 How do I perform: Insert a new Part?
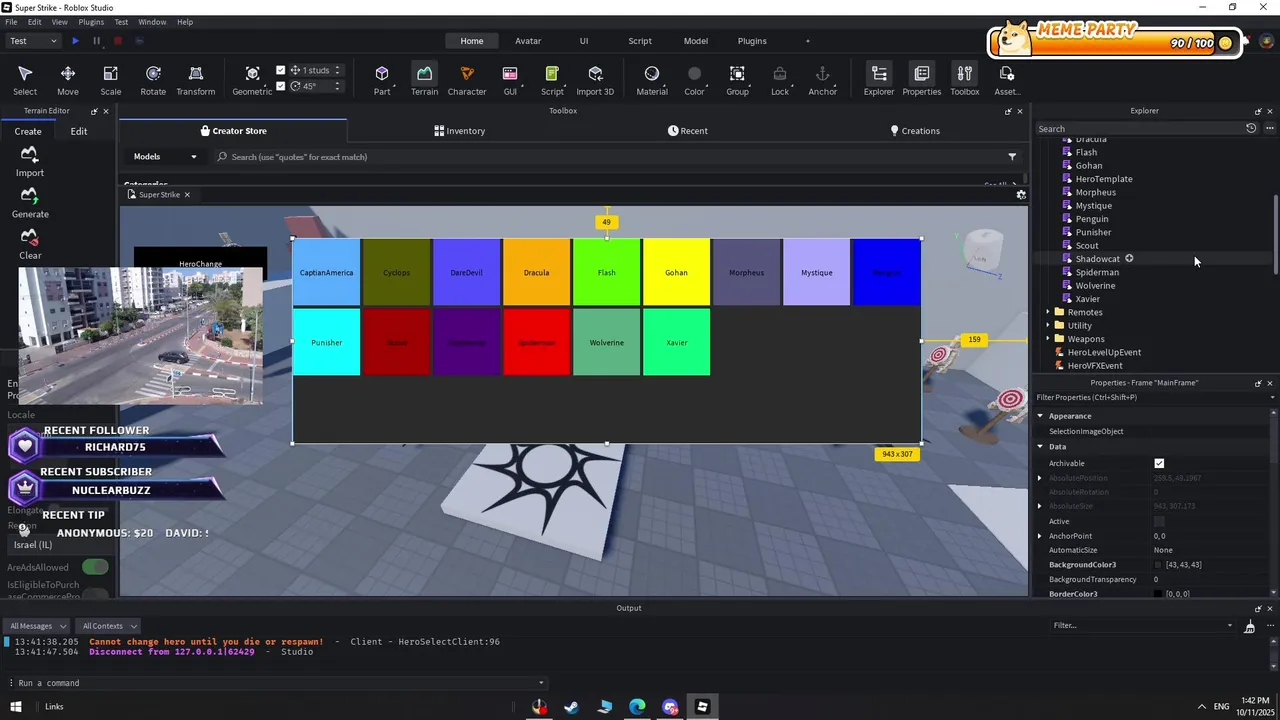tap(382, 80)
